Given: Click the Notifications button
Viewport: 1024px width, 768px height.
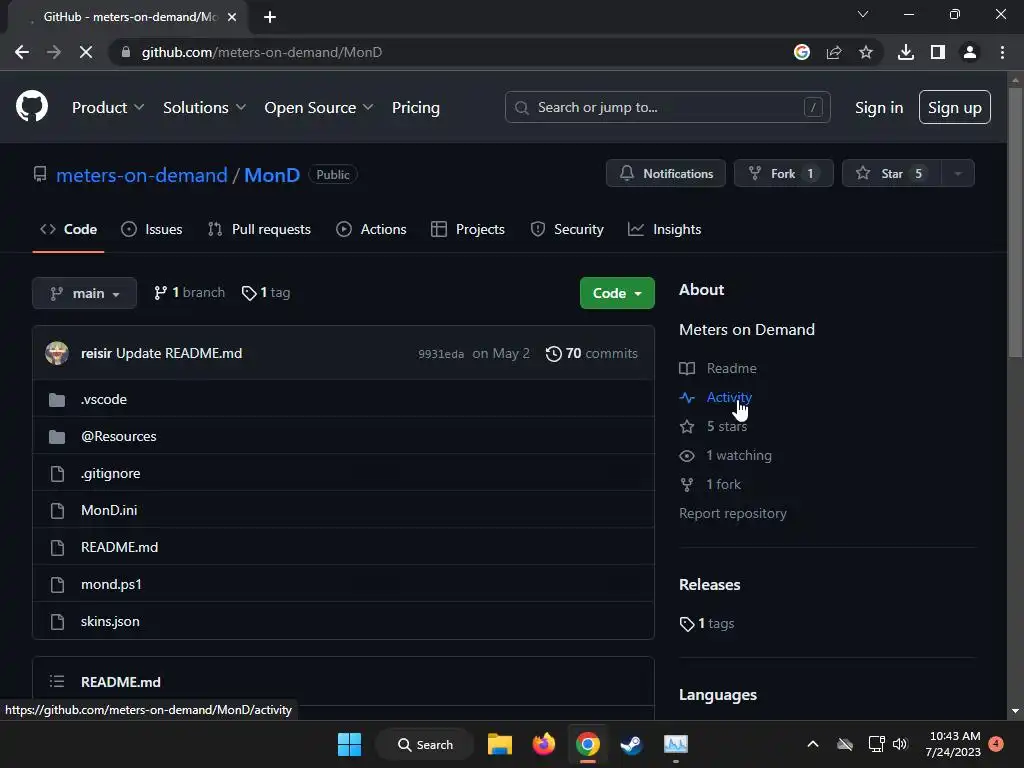Looking at the screenshot, I should pos(665,174).
